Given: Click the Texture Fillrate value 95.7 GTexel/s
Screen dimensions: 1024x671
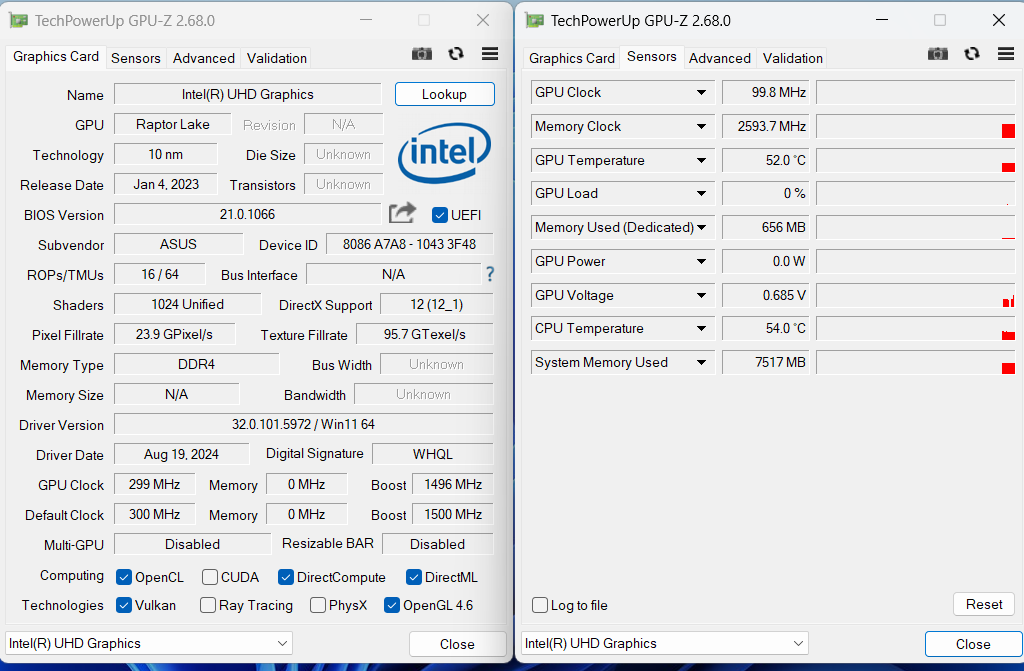Looking at the screenshot, I should click(x=424, y=335).
